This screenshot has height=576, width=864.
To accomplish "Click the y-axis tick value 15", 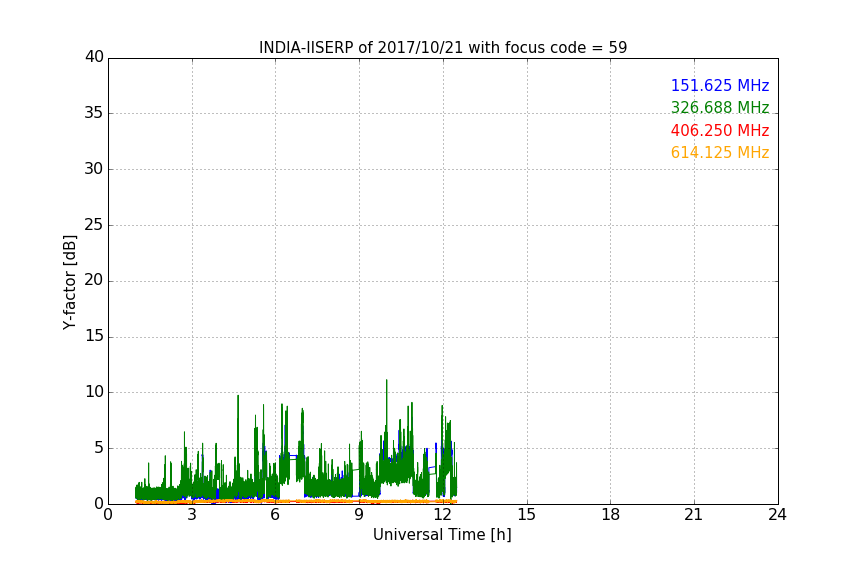I will tap(94, 336).
